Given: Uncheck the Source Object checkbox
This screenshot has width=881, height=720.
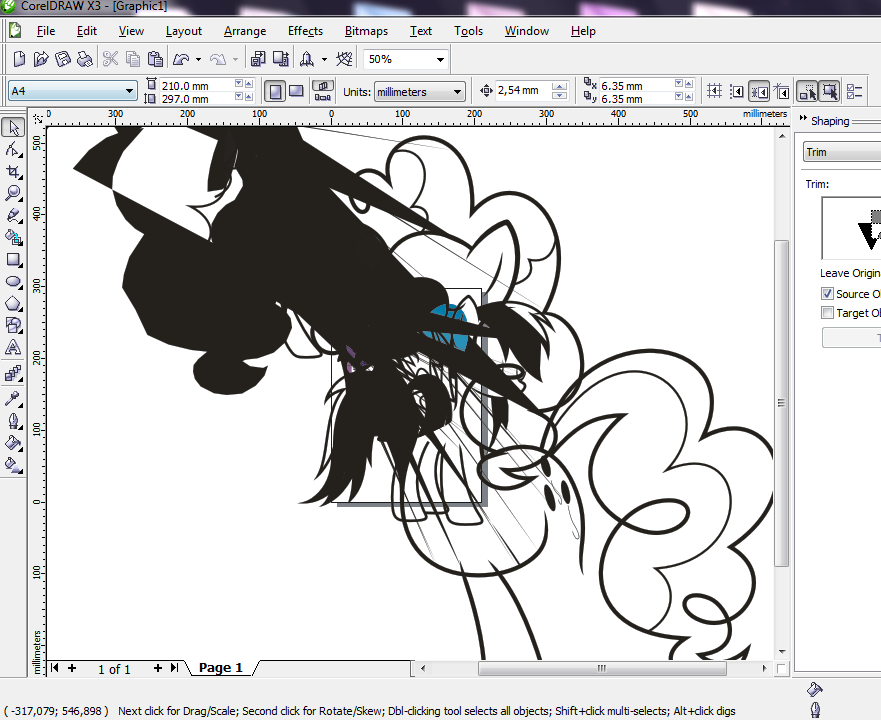Looking at the screenshot, I should (827, 294).
